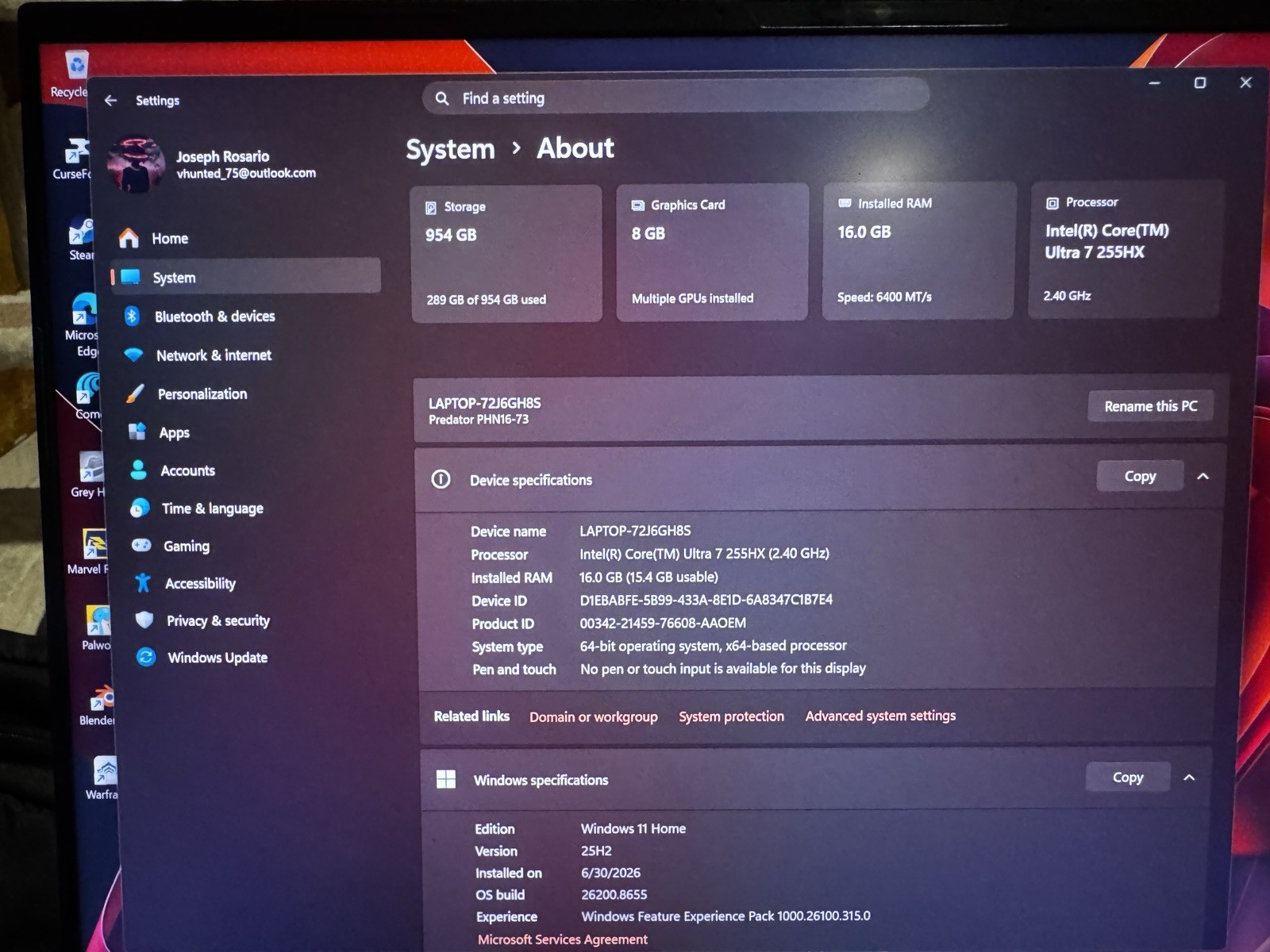
Task: Open Bluetooth & devices settings
Action: [x=246, y=316]
